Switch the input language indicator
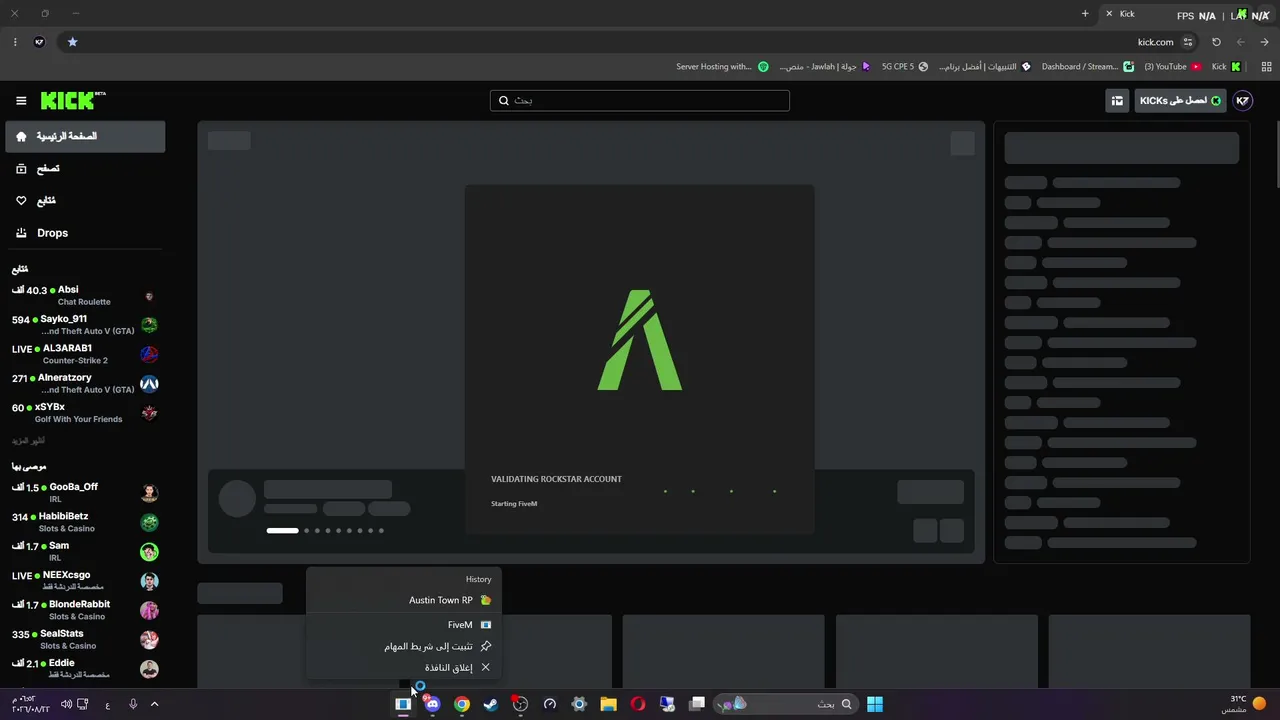The width and height of the screenshot is (1280, 720). [108, 705]
